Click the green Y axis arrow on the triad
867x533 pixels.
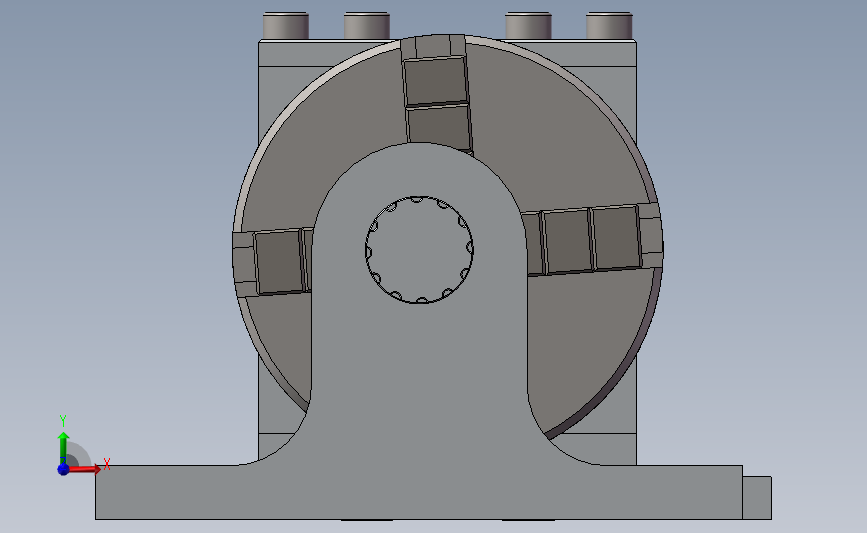(x=63, y=449)
